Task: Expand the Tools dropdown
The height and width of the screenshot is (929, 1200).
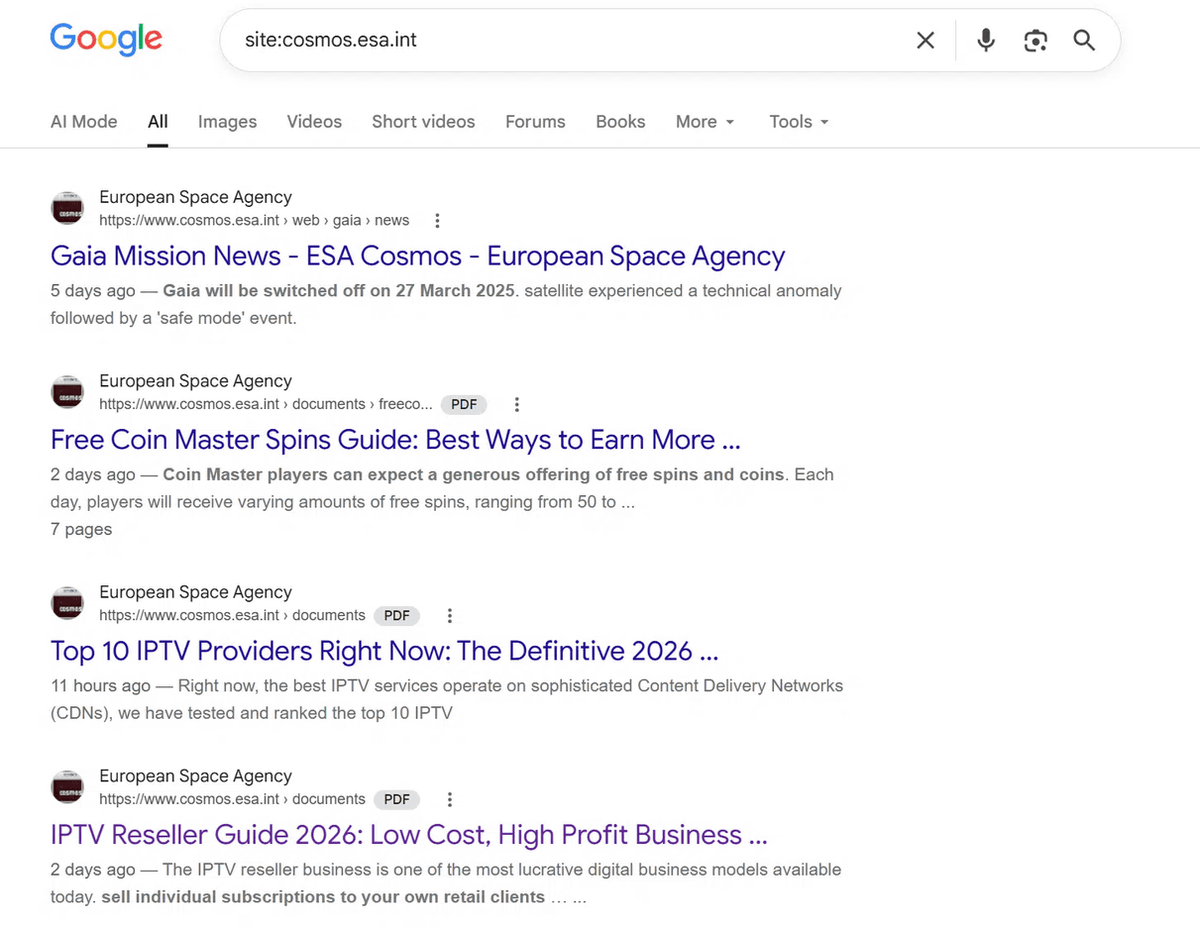Action: click(x=799, y=122)
